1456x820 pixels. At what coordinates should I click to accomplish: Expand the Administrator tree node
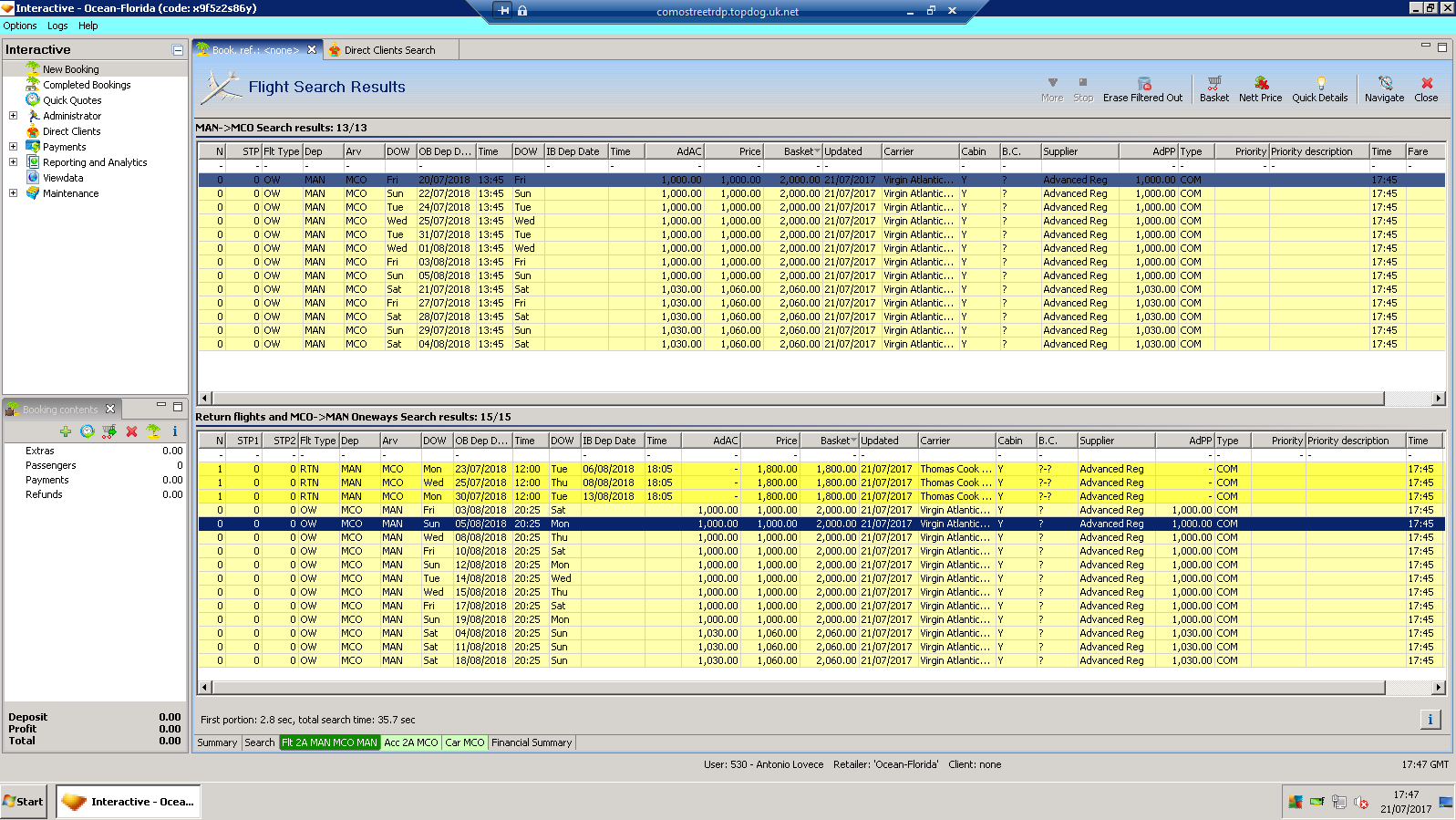[13, 116]
